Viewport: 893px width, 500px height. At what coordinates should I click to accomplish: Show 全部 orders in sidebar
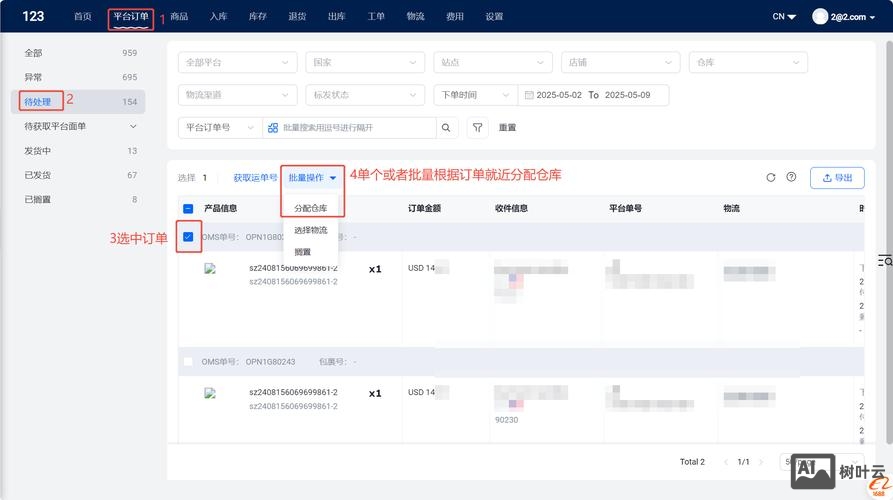click(78, 53)
